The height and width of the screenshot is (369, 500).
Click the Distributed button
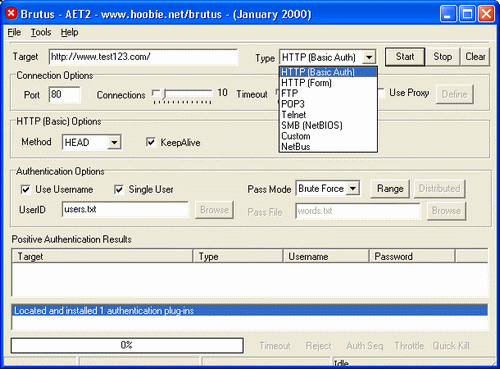[439, 189]
